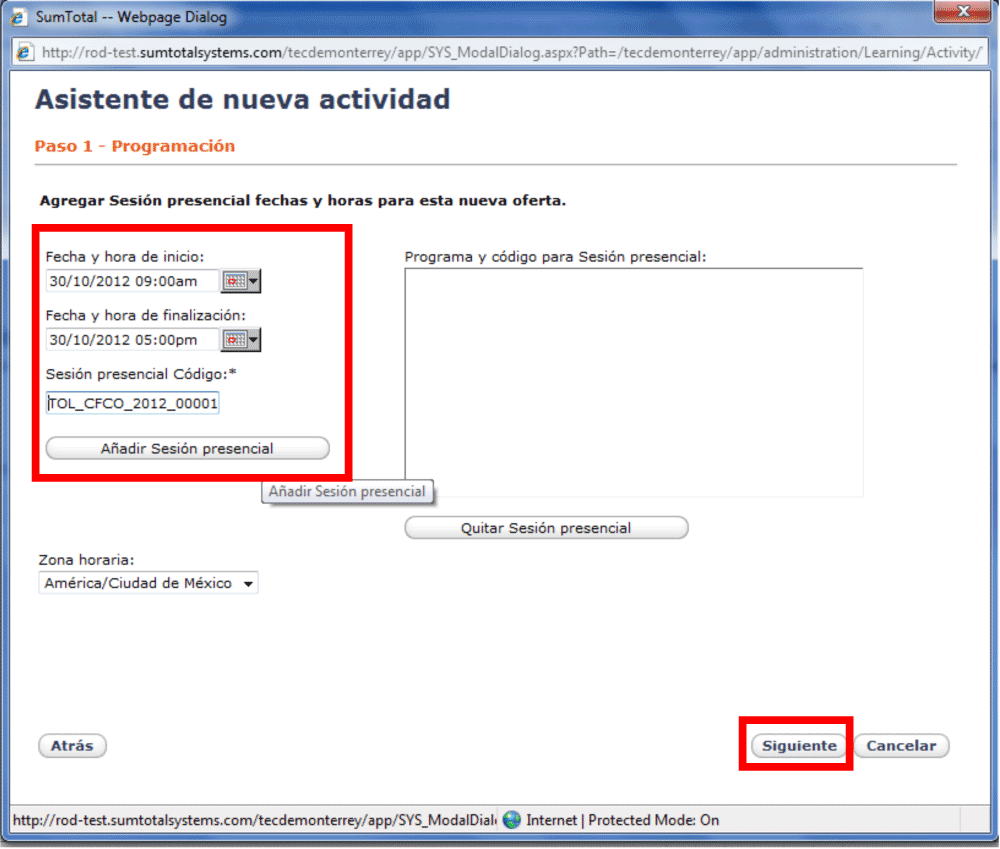The width and height of the screenshot is (1000, 849).
Task: Click the Asistente de nueva actividad title
Action: pyautogui.click(x=242, y=100)
